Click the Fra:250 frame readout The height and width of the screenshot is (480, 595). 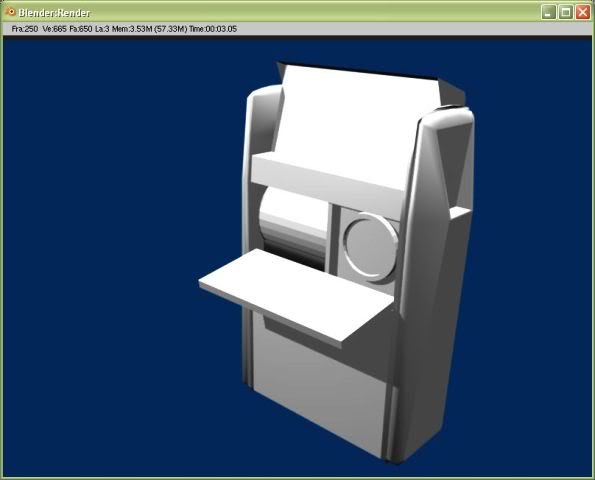(25, 29)
